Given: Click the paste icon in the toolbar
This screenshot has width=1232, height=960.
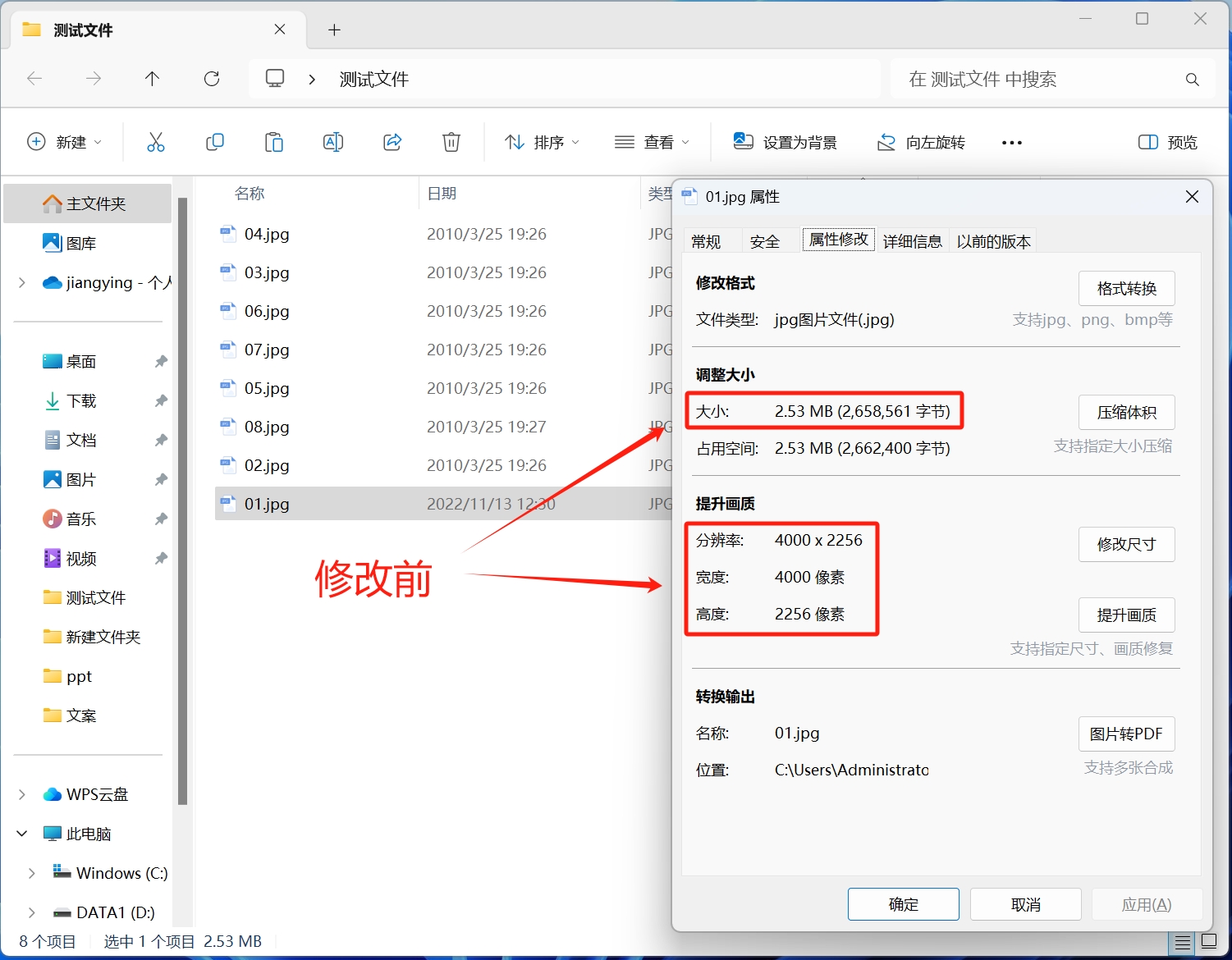Looking at the screenshot, I should click(x=274, y=141).
